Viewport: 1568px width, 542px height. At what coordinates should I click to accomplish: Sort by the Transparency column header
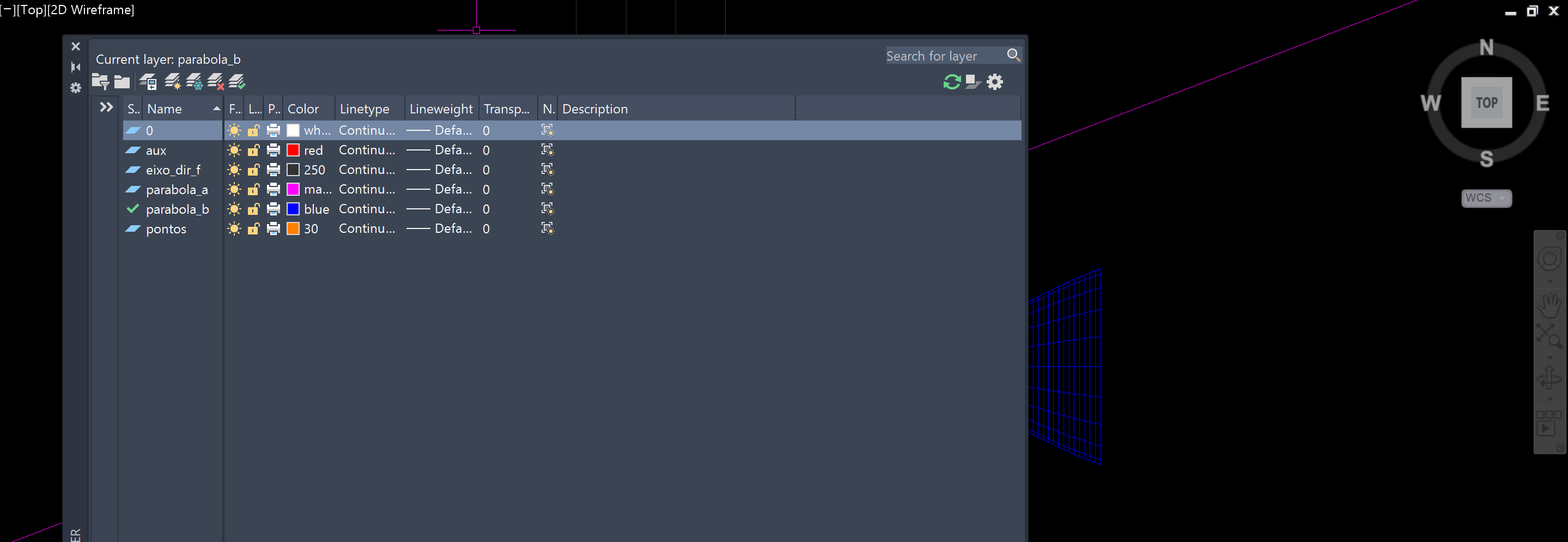508,109
